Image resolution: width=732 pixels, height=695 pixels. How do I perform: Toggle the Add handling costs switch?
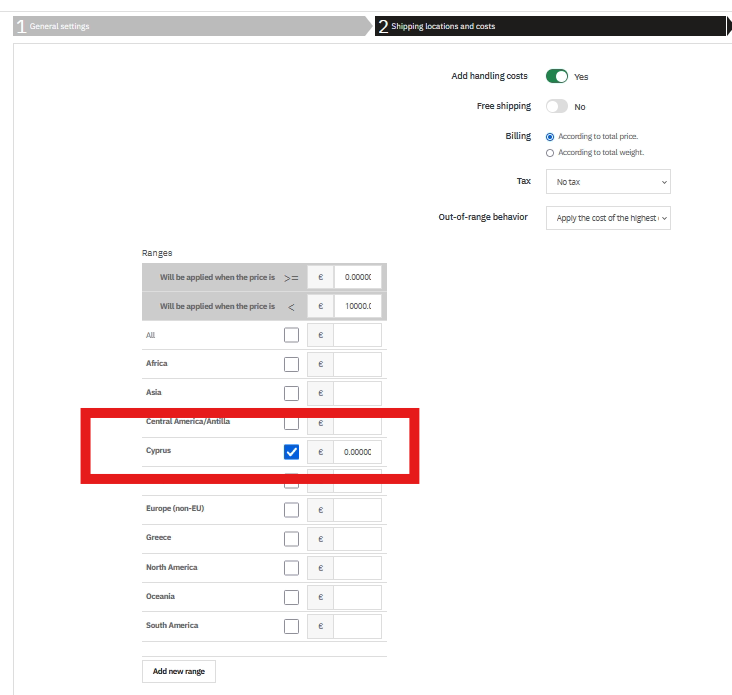557,76
